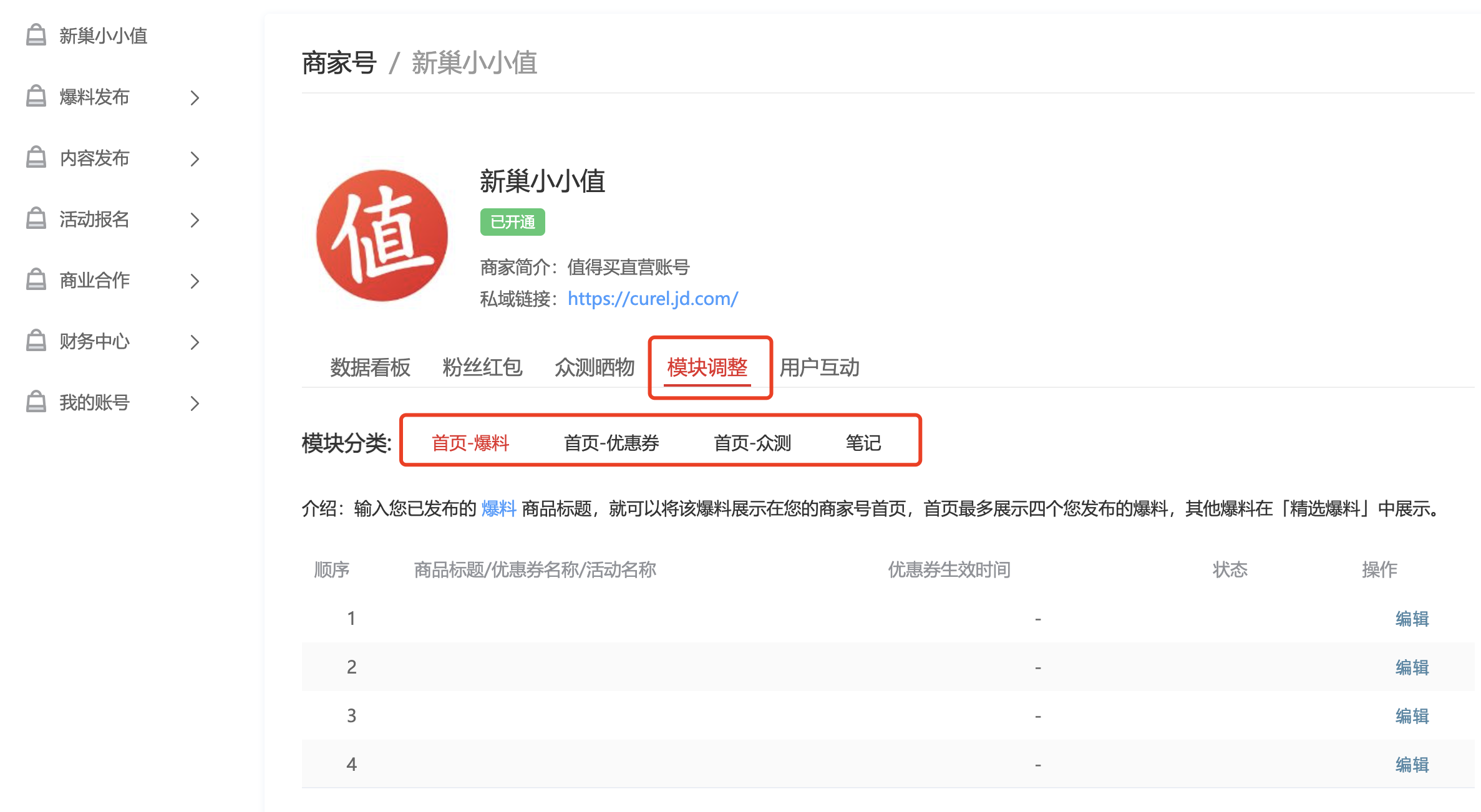The image size is (1481, 812).
Task: Click the 商品标题/优惠券名称/活动名称 column header
Action: [x=535, y=569]
